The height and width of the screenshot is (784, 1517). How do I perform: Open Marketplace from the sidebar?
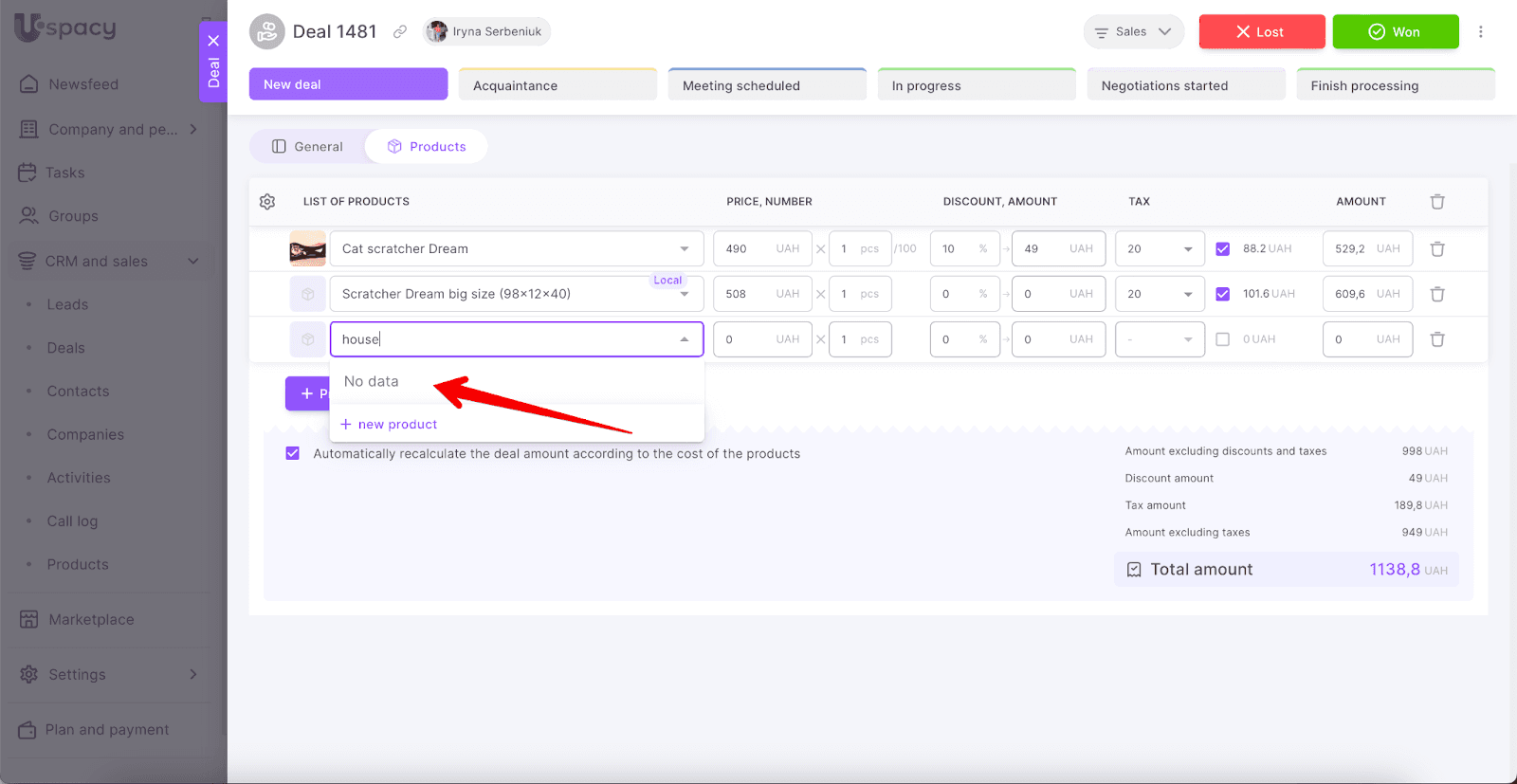click(x=91, y=619)
